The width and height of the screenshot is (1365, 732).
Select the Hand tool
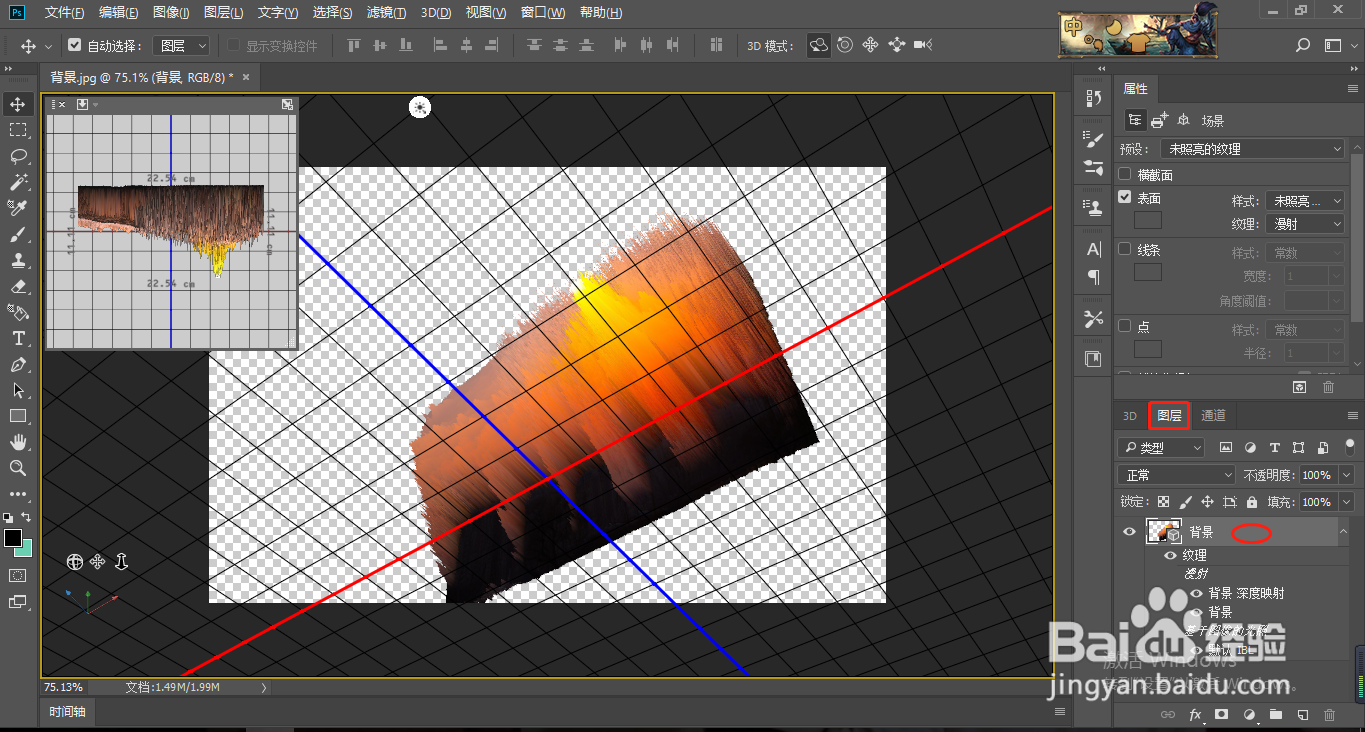click(18, 442)
